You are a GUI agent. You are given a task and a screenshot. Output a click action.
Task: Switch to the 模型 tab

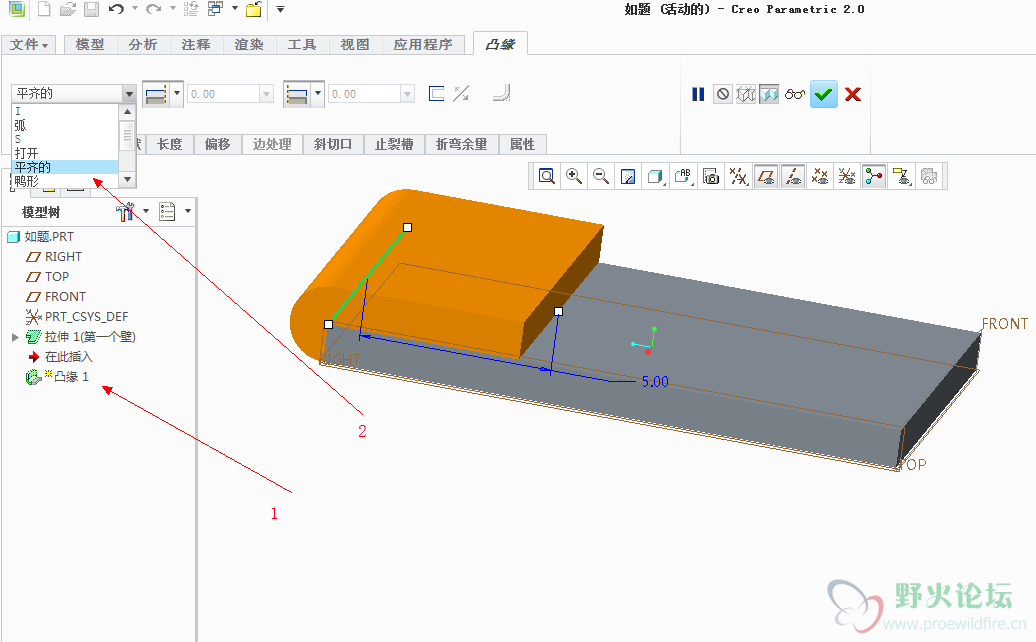pyautogui.click(x=90, y=44)
